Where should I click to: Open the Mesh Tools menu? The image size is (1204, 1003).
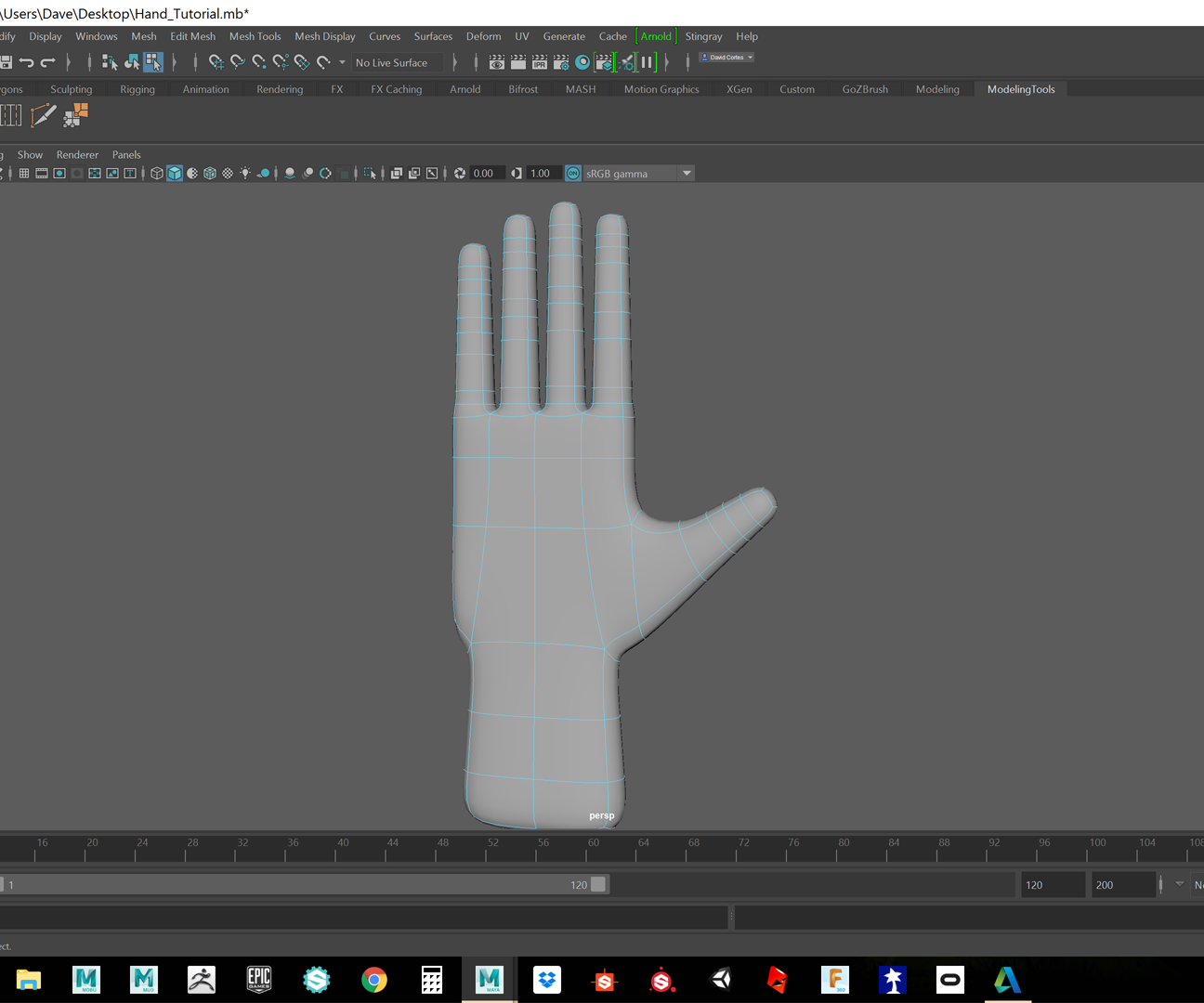255,36
